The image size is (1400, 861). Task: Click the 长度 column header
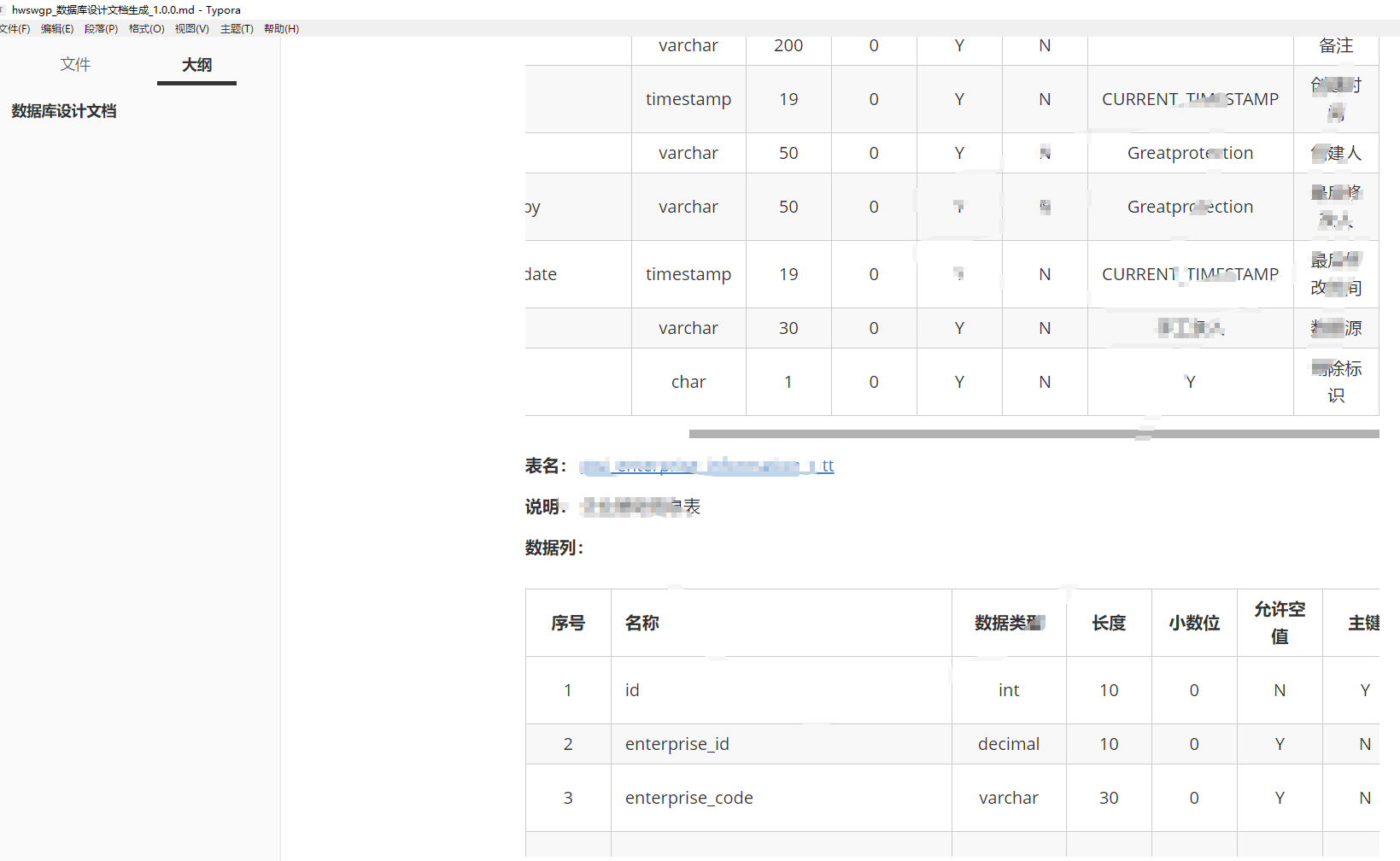point(1109,623)
